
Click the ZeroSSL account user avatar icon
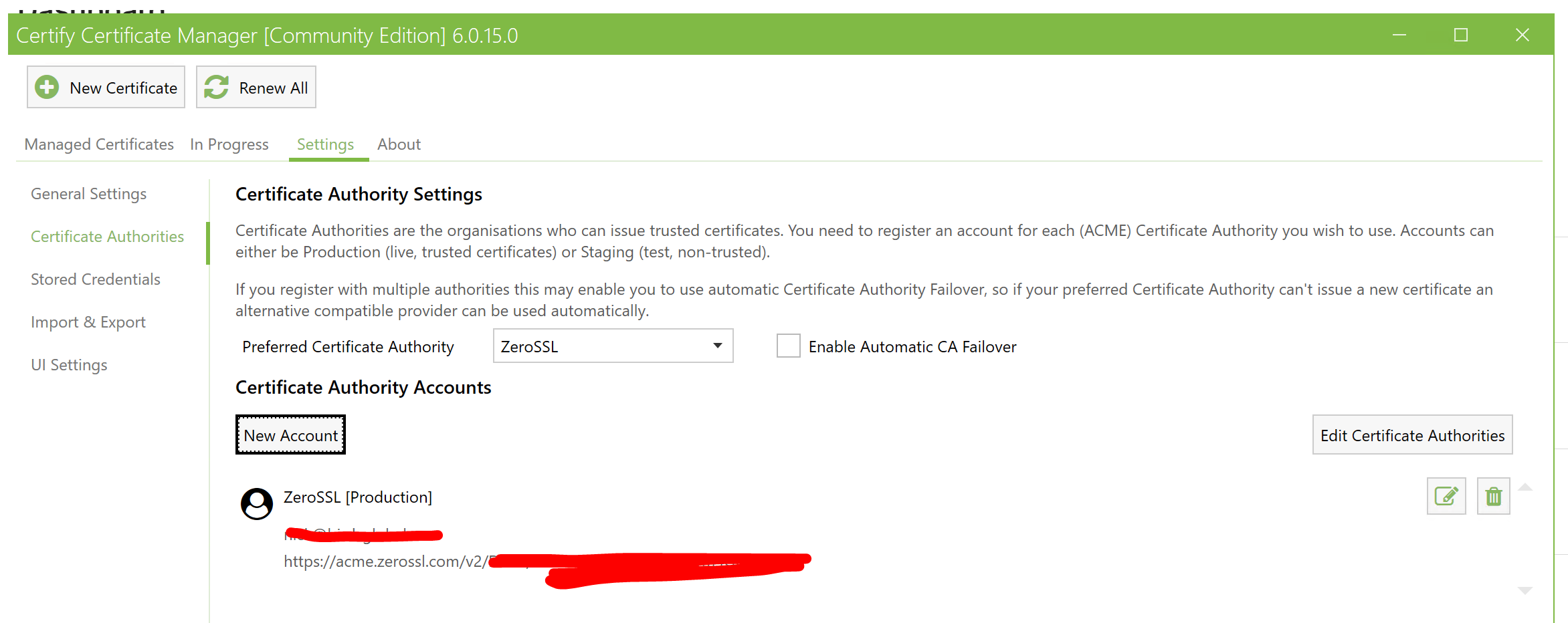pyautogui.click(x=257, y=503)
